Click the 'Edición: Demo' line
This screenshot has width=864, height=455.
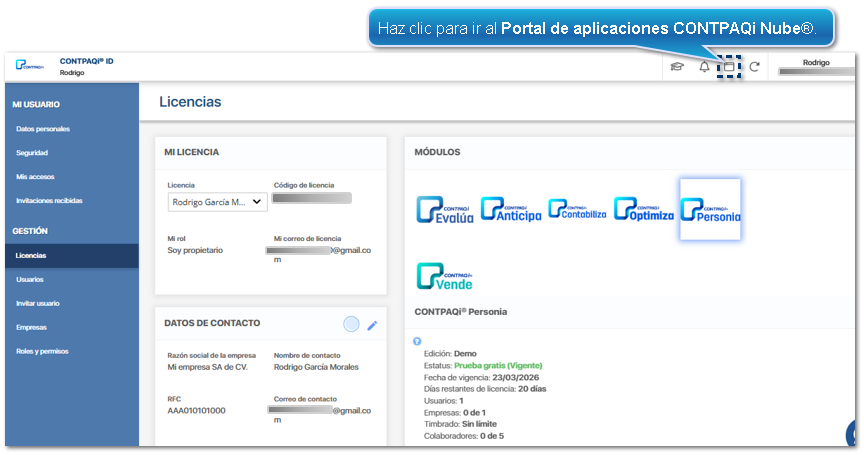[x=450, y=354]
